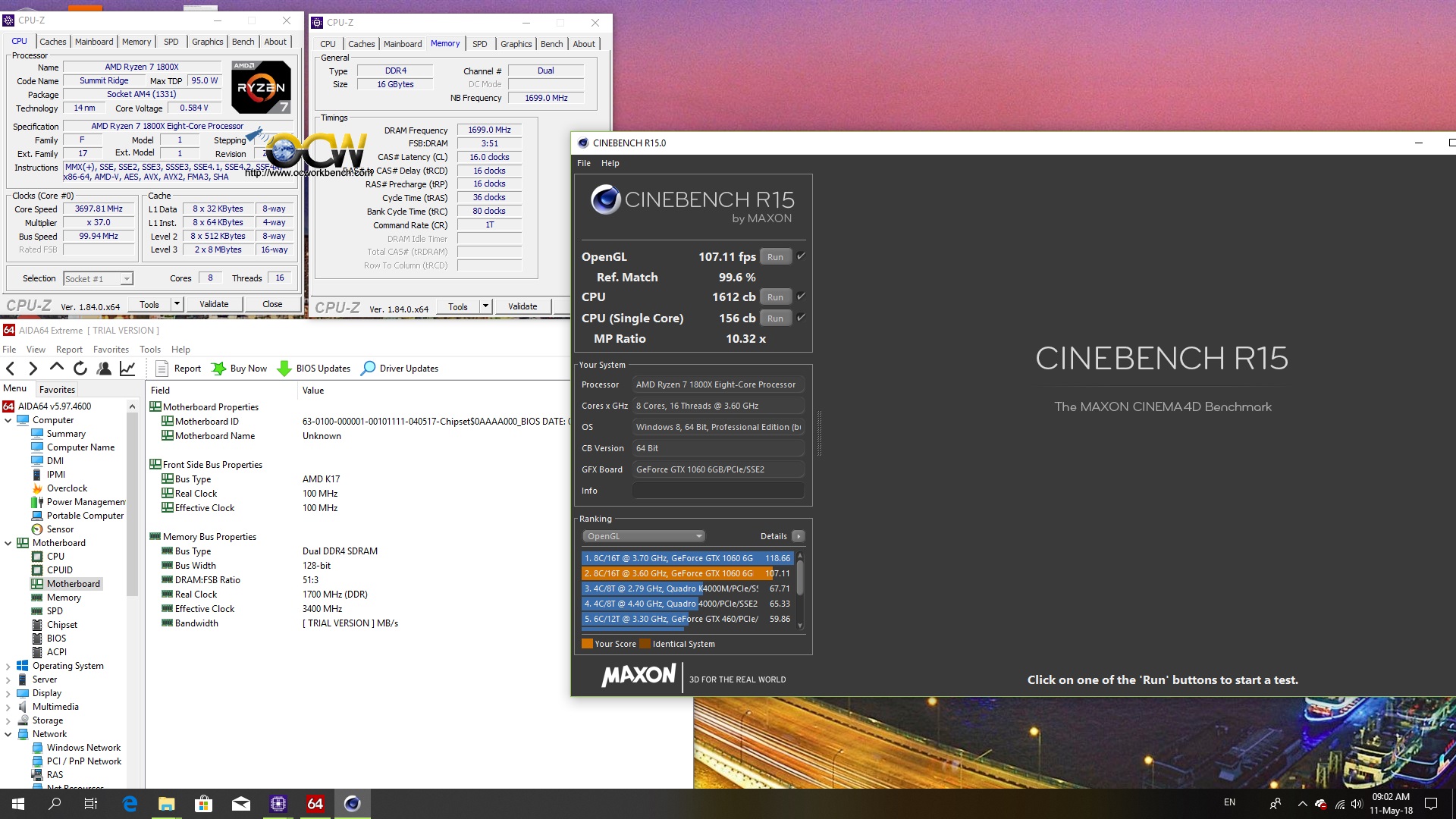Open the Cinebench Ranking OpenGL dropdown
This screenshot has width=1456, height=819.
tap(643, 536)
